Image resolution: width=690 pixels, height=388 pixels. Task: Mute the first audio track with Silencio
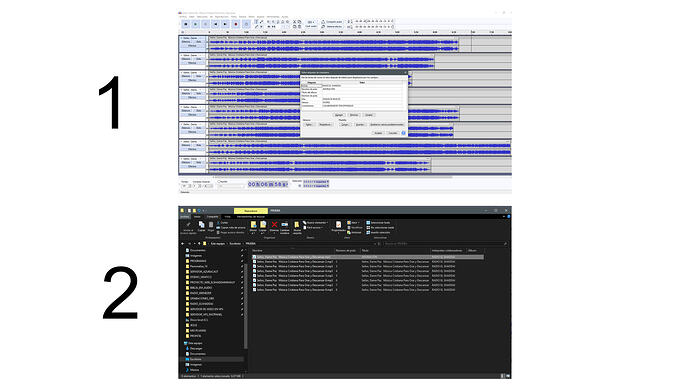point(186,42)
